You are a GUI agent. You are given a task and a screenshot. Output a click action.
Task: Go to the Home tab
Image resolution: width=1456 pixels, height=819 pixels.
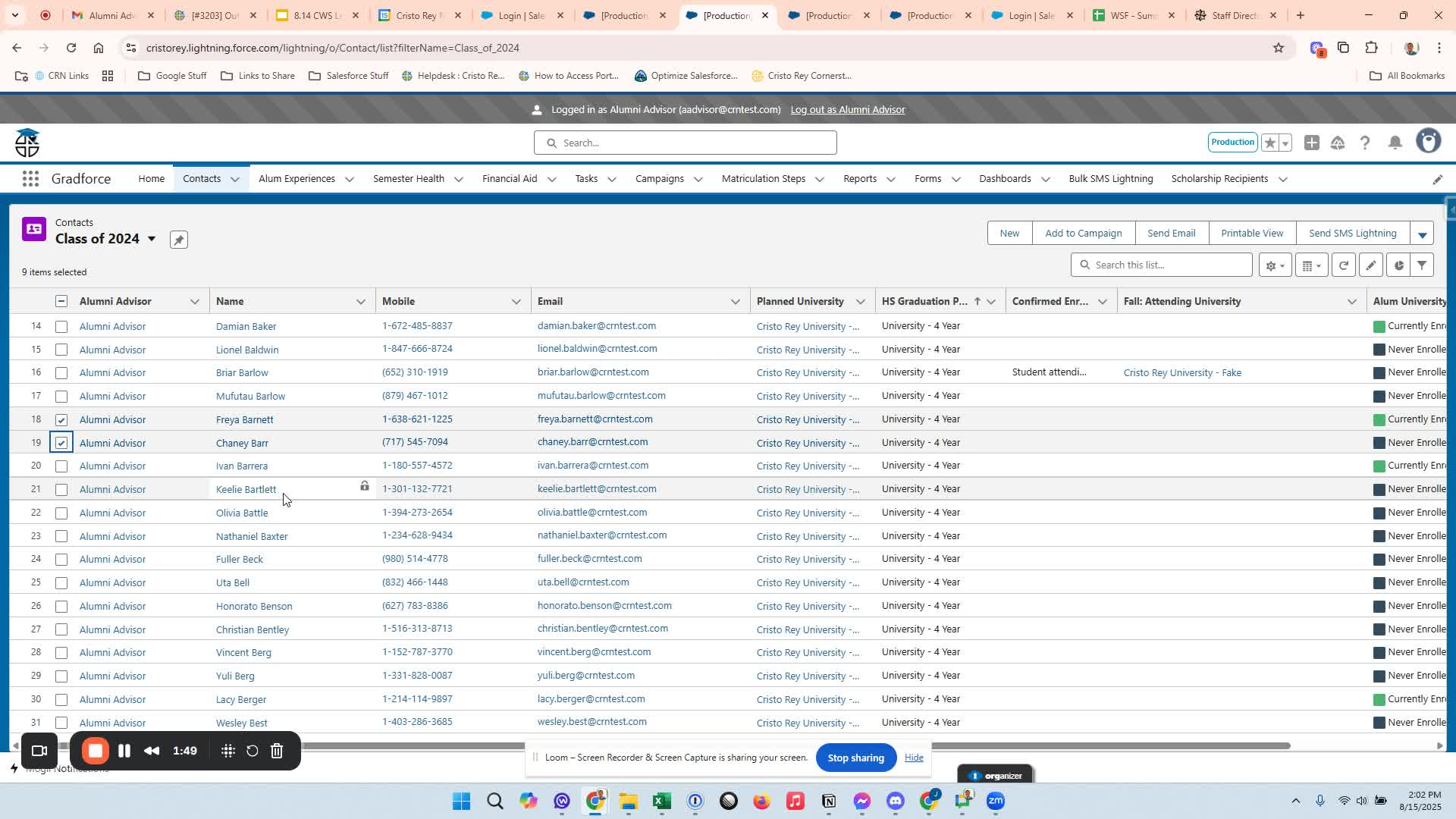[151, 179]
